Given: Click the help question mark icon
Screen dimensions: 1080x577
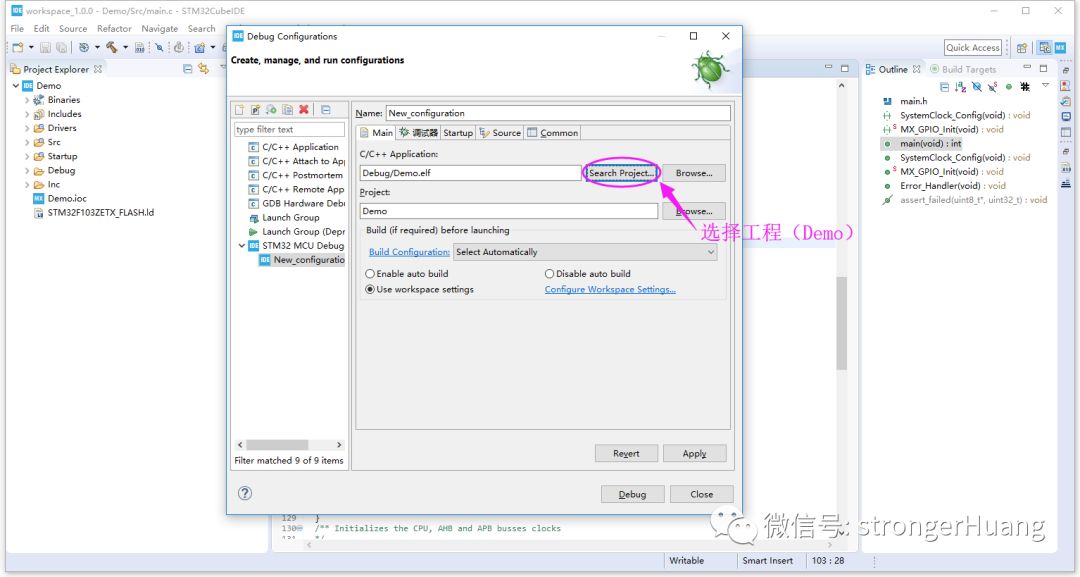Looking at the screenshot, I should point(245,493).
